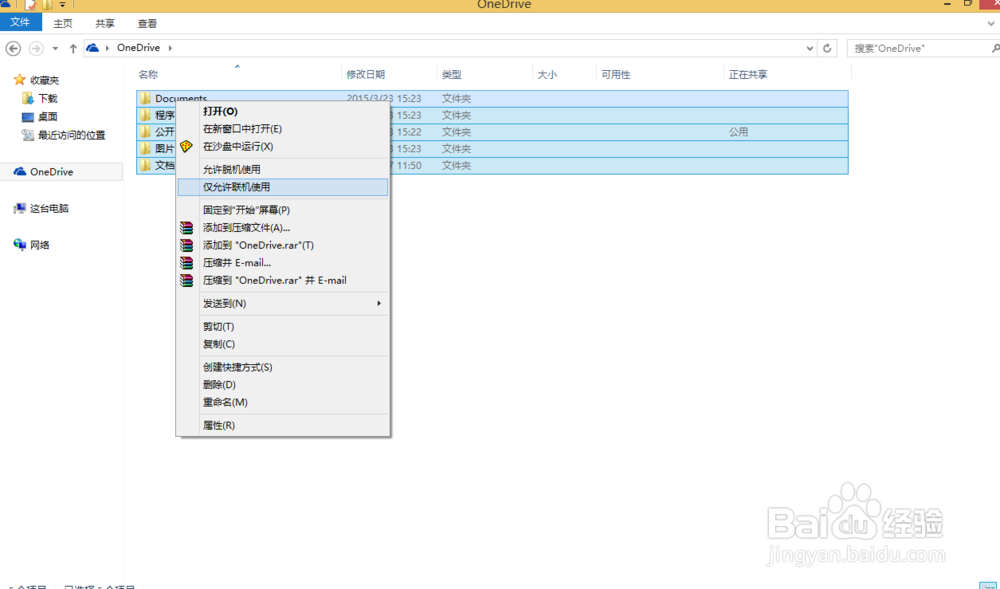Sort by the 名称 column header
Viewport: 1000px width, 589px height.
148,75
